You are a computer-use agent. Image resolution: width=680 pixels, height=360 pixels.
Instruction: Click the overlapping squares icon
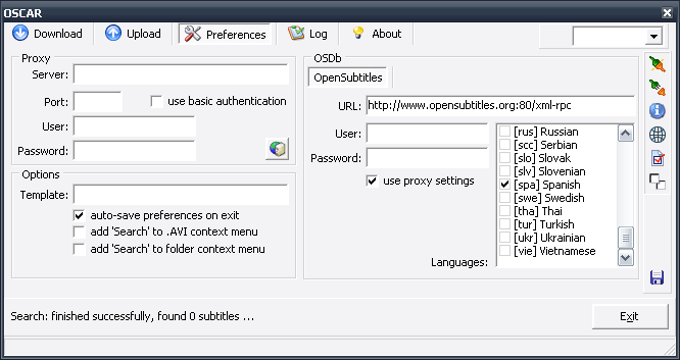tap(657, 181)
